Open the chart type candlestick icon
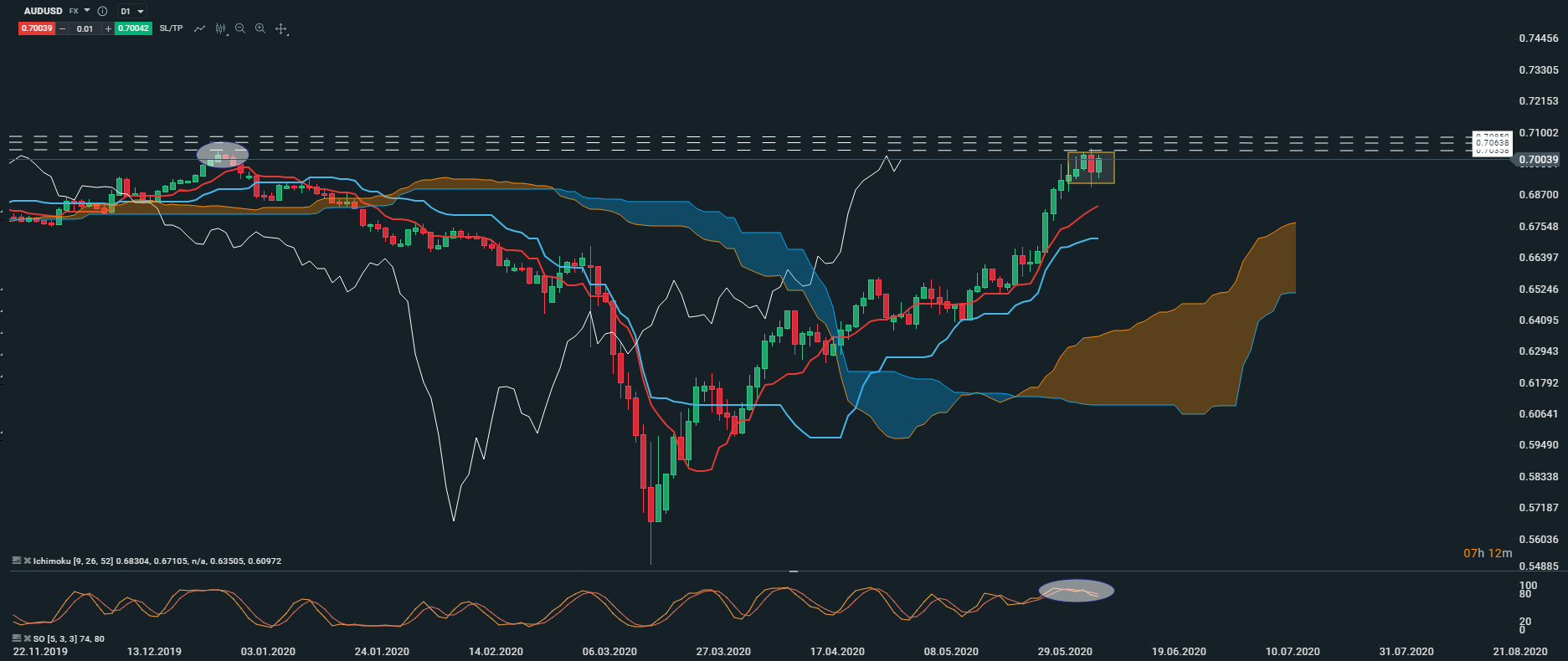This screenshot has height=661, width=1568. pos(220,28)
